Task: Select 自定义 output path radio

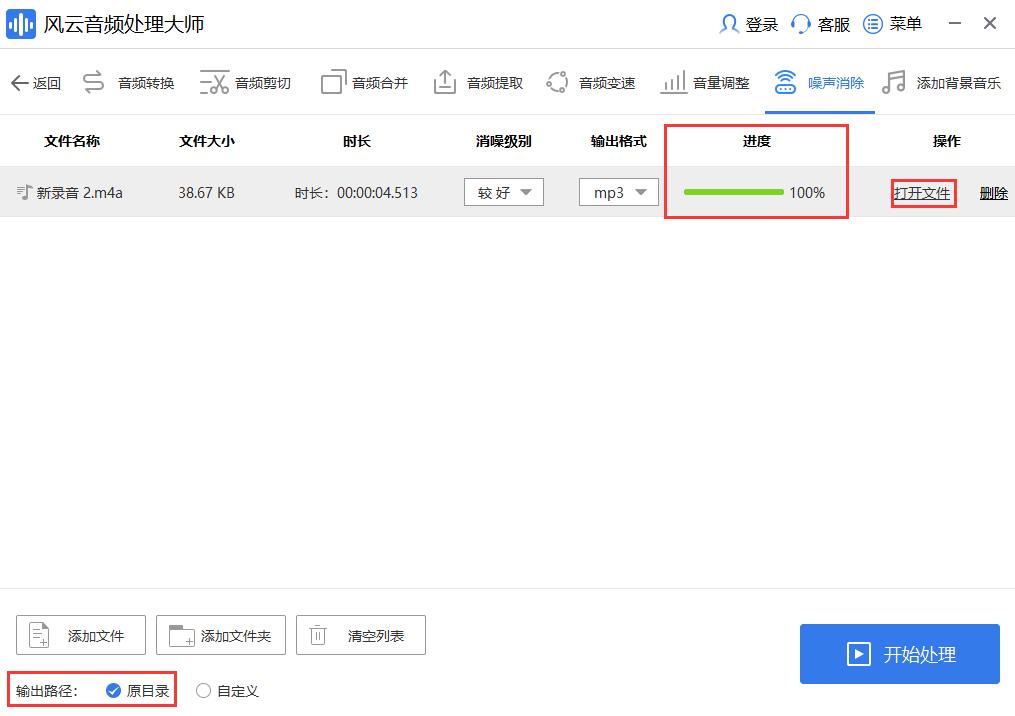Action: coord(203,691)
